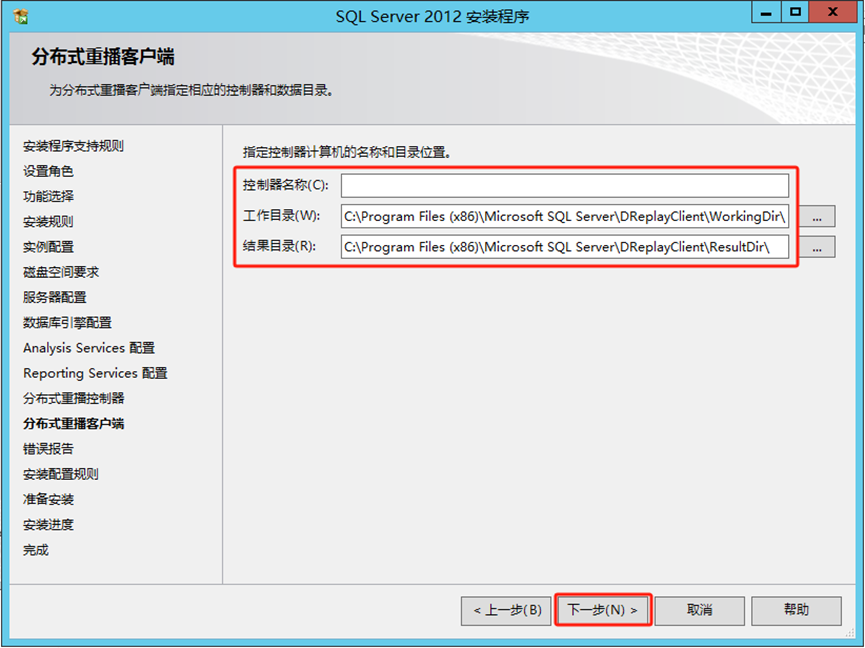Go back with 上一步(B) button

coord(506,610)
